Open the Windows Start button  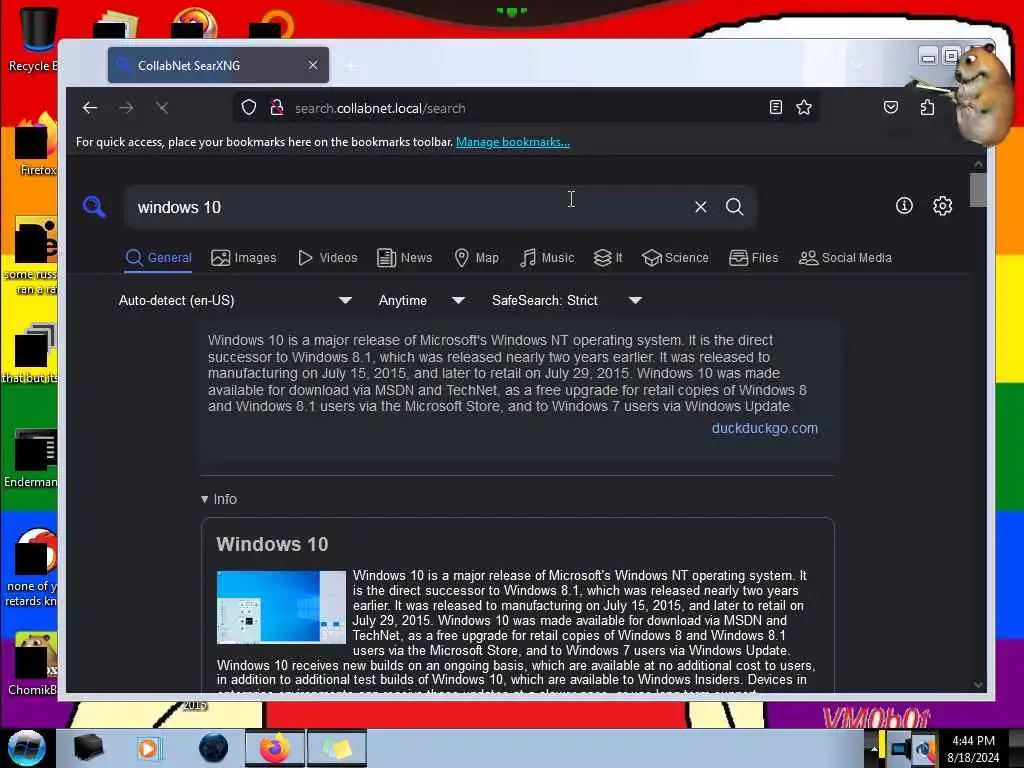pos(27,748)
